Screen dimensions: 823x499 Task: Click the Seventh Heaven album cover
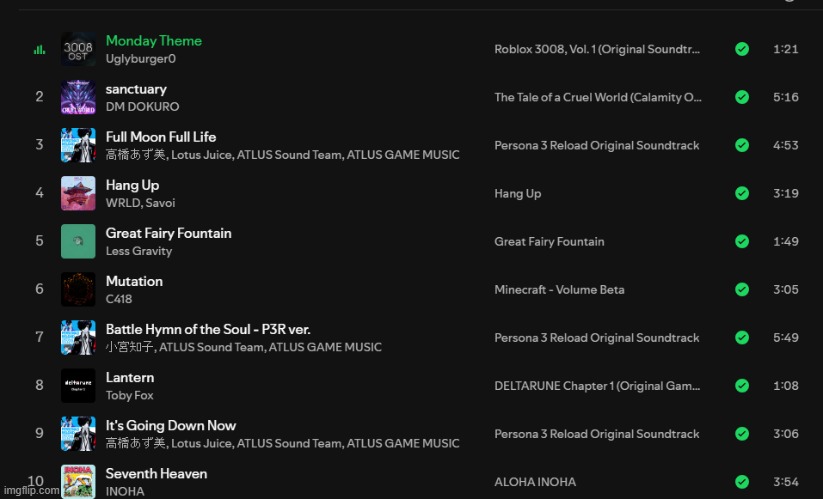pyautogui.click(x=78, y=480)
